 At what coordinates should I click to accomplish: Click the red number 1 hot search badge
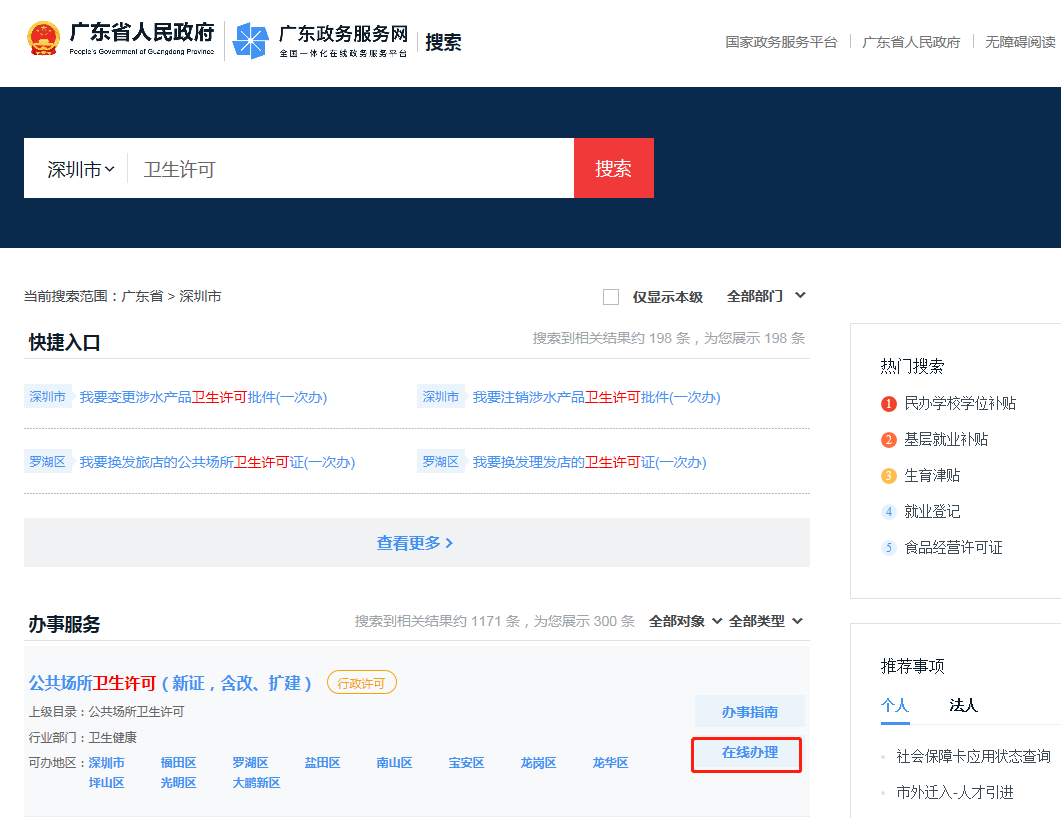point(889,402)
